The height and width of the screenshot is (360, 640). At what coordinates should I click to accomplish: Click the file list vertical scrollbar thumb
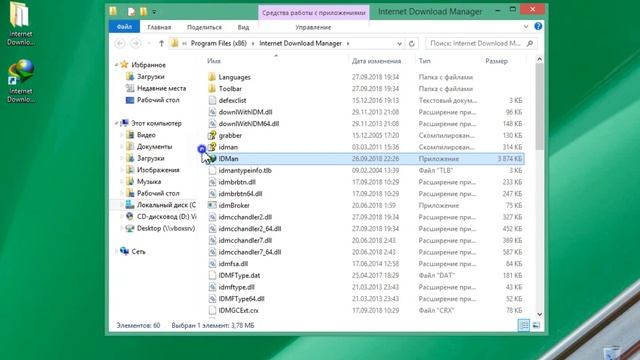coord(539,106)
